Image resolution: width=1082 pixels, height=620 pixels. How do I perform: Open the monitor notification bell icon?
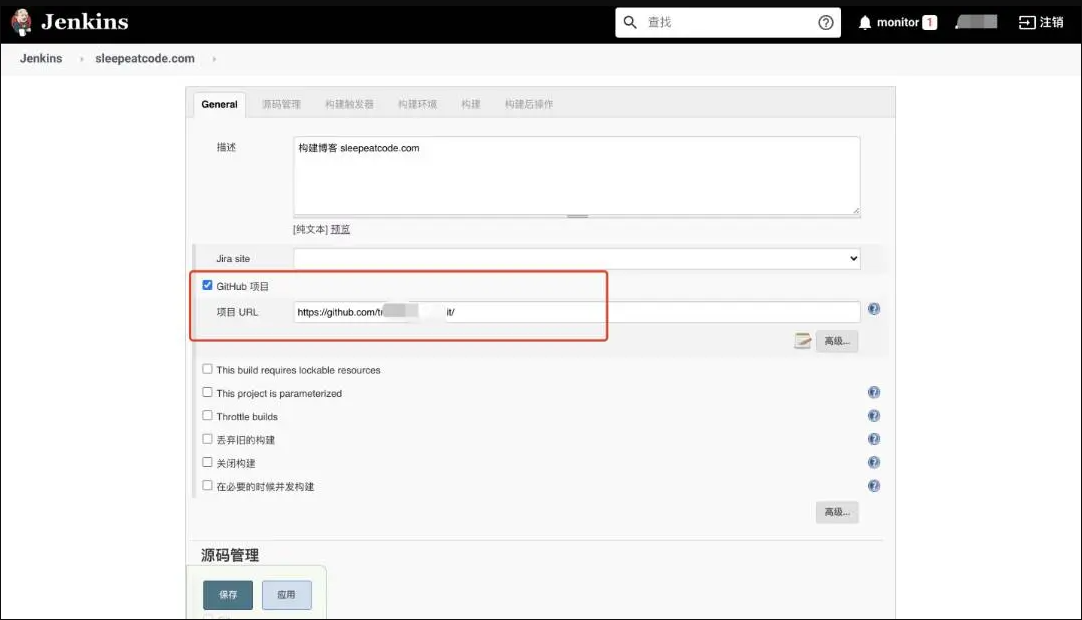point(865,22)
